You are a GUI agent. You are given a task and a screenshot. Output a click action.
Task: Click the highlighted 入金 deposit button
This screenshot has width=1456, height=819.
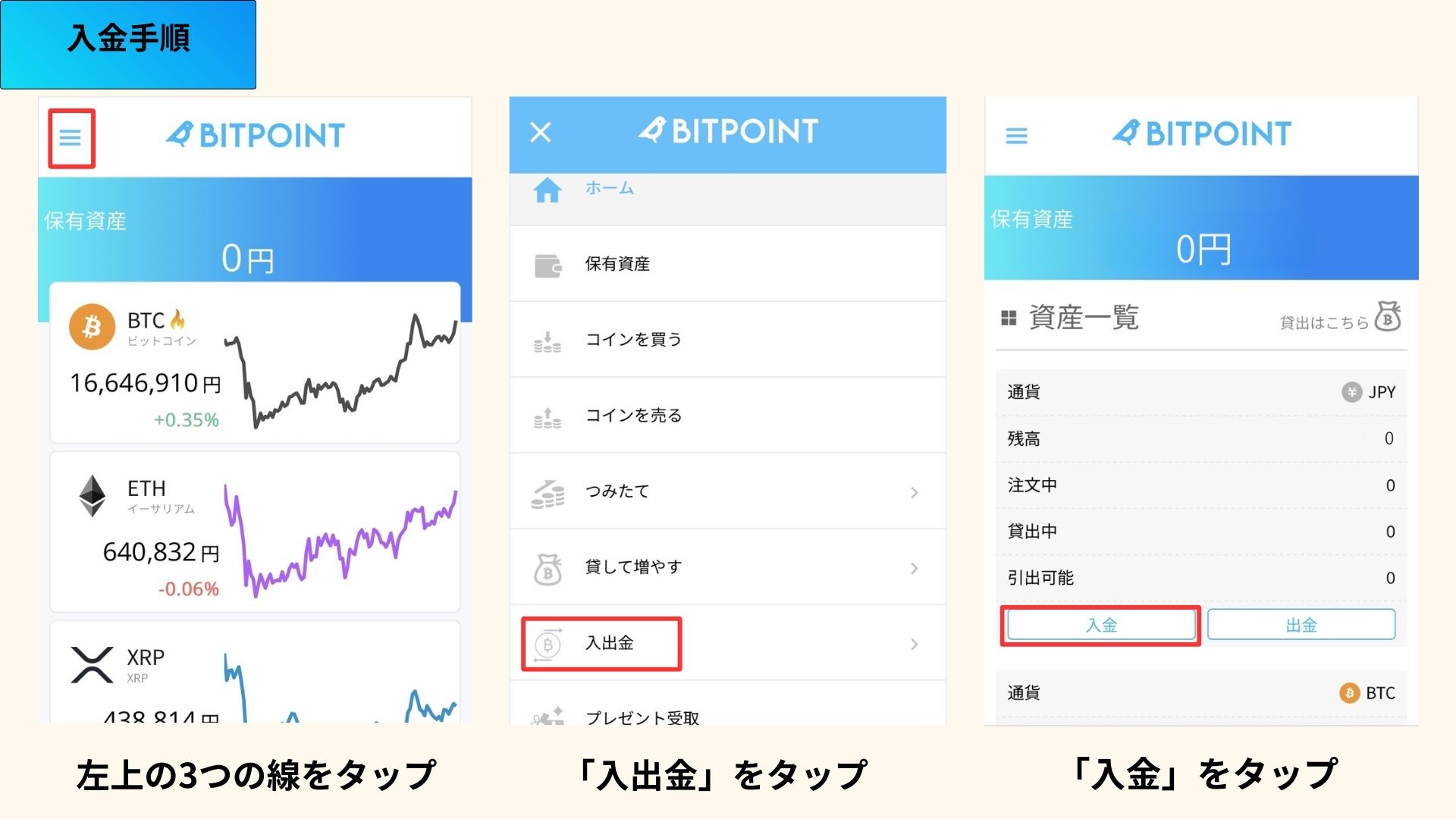click(x=1101, y=624)
